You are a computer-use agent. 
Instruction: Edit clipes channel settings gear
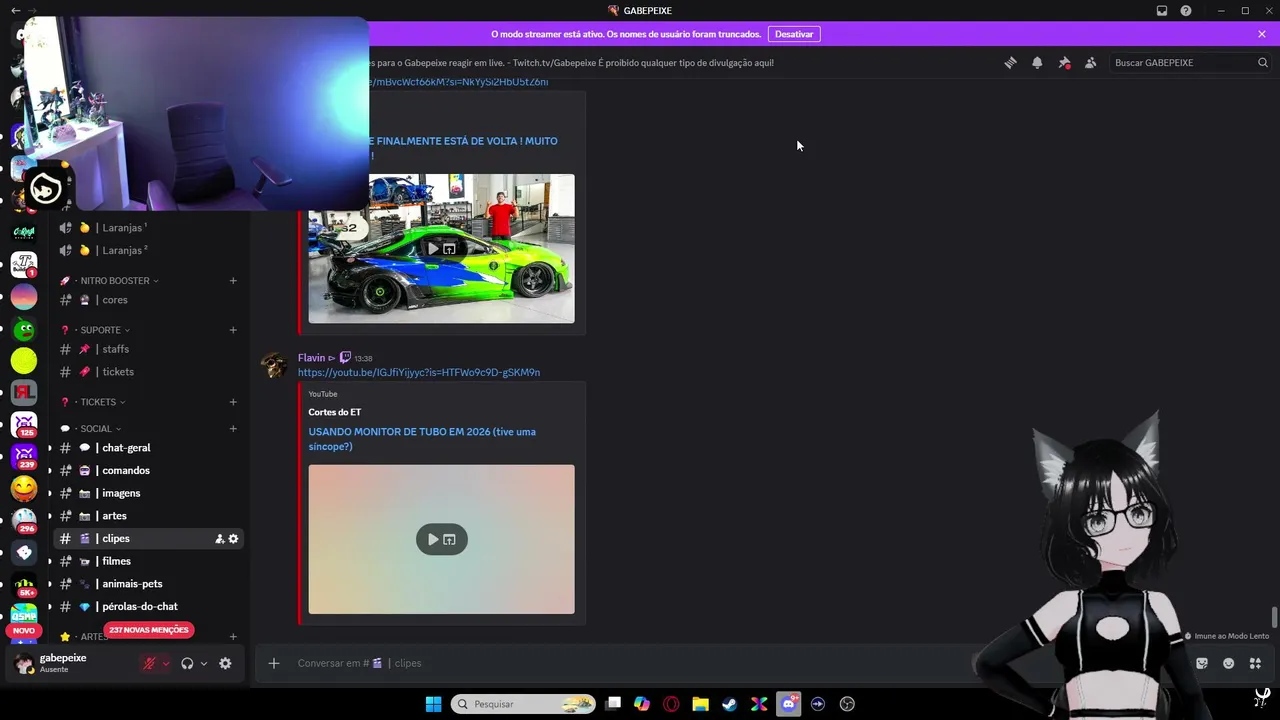(234, 539)
